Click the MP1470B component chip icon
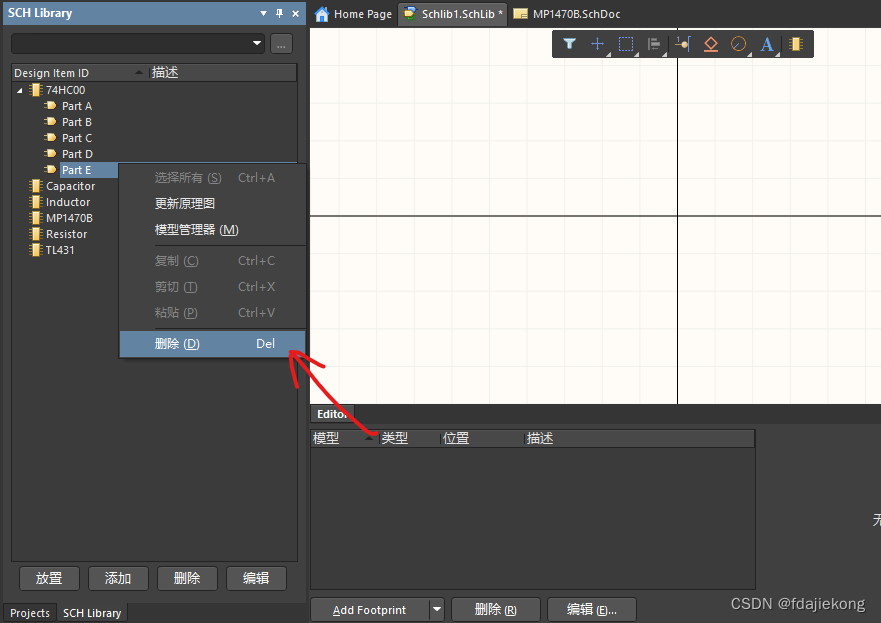This screenshot has height=623, width=881. pyautogui.click(x=36, y=218)
